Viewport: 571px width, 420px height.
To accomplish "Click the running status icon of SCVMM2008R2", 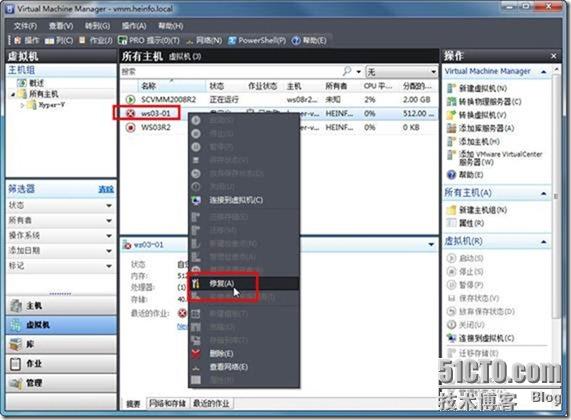I will [130, 99].
